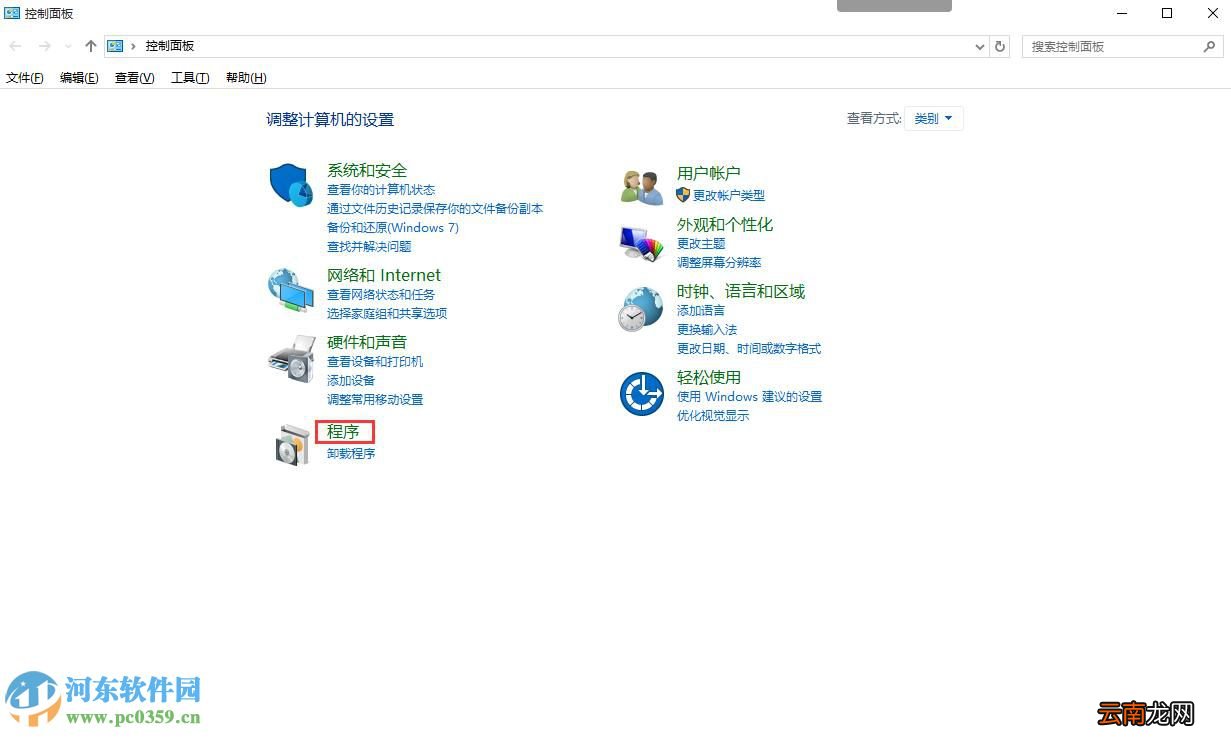Screen dimensions: 1231x742
Task: Click the Control Panel title bar icon
Action: point(12,14)
